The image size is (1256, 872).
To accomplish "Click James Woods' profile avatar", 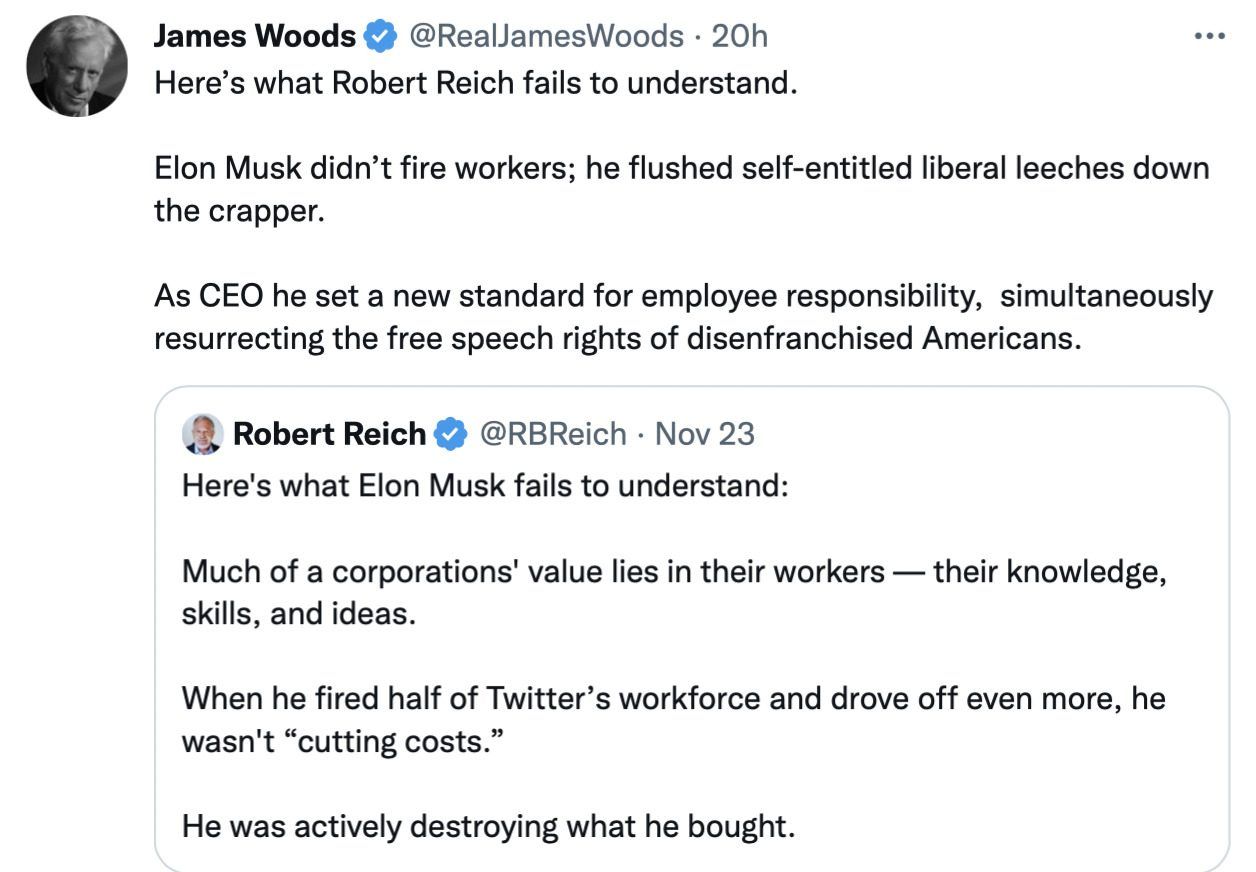I will [x=77, y=66].
